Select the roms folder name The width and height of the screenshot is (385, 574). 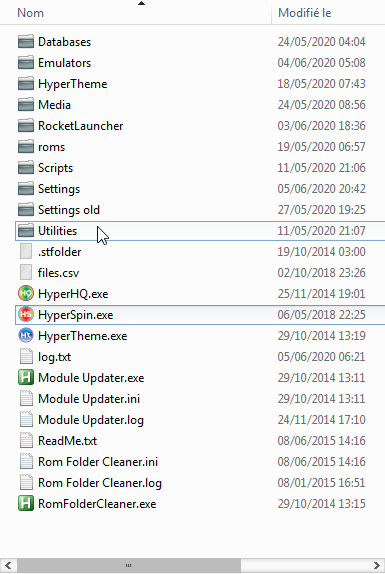[x=51, y=147]
